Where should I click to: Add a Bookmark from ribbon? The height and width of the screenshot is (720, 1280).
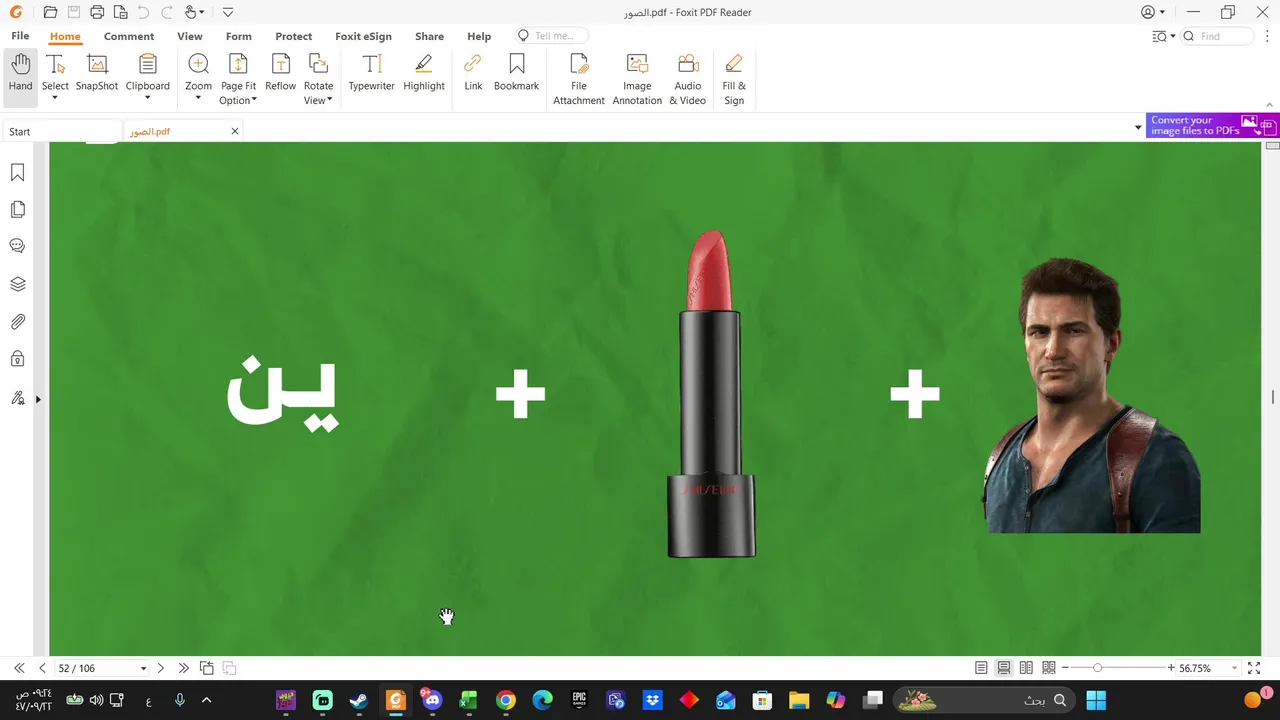click(516, 74)
